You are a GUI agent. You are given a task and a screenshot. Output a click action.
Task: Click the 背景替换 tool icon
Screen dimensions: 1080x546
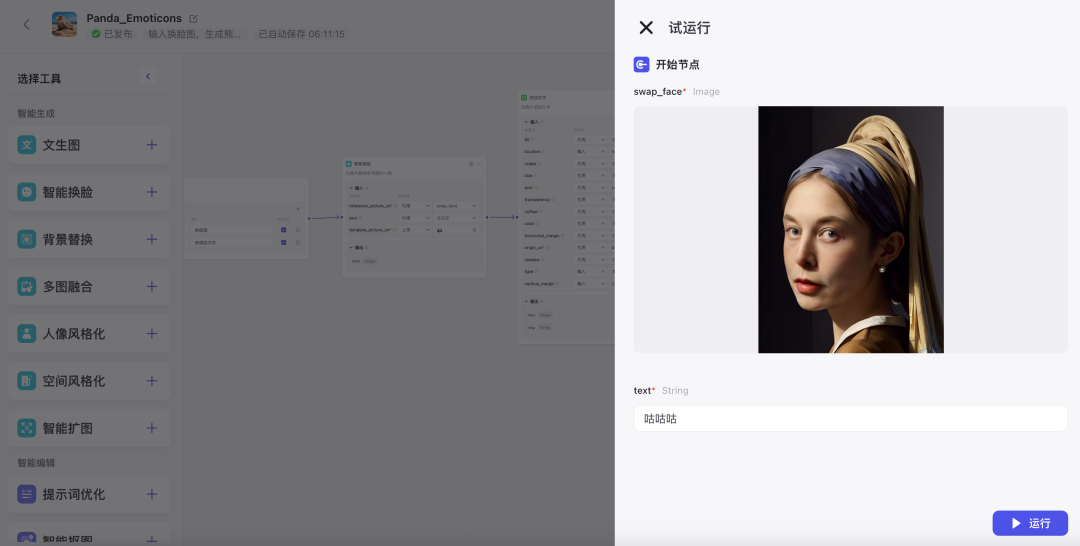point(26,239)
